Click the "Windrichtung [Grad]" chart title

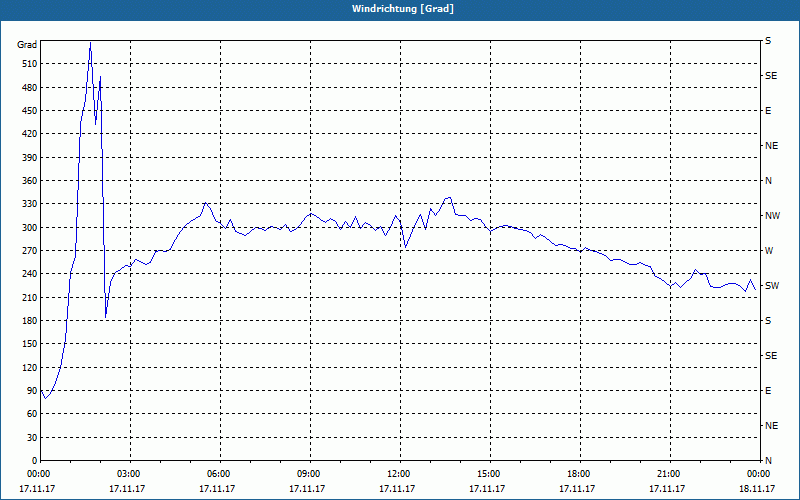click(403, 9)
